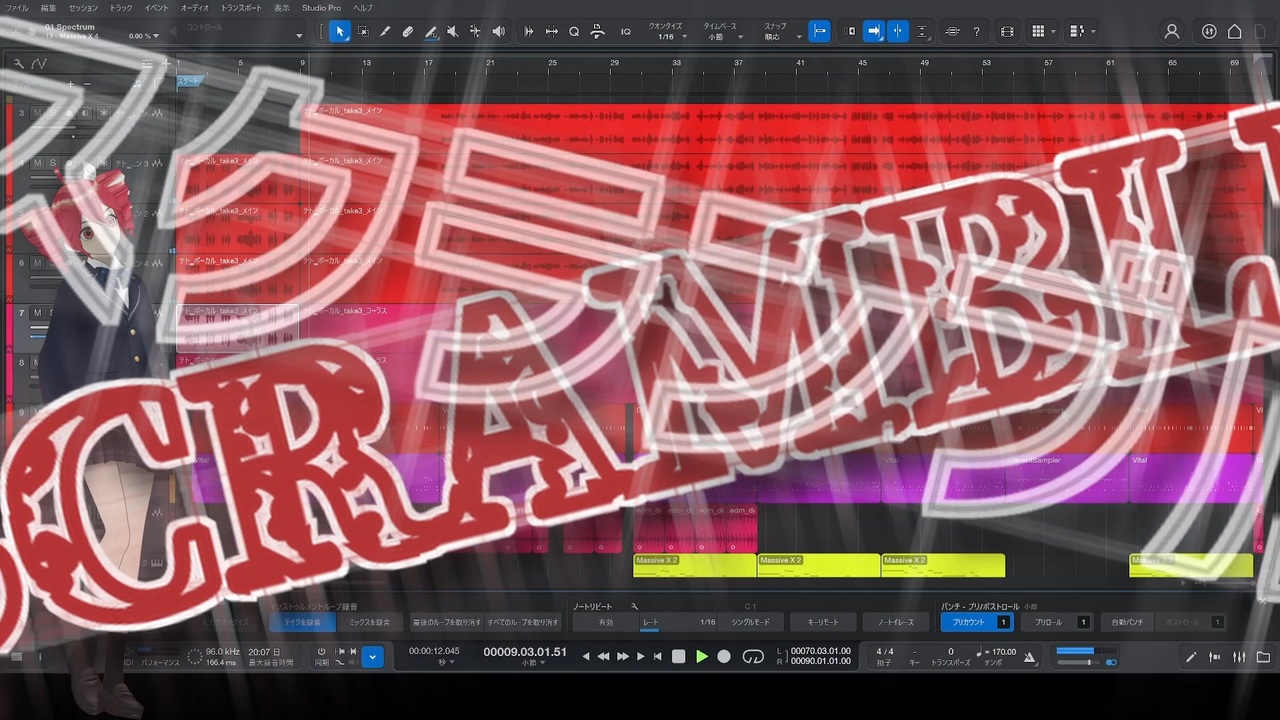Open the Browse folder icon
Viewport: 1280px width, 720px height.
1263,657
